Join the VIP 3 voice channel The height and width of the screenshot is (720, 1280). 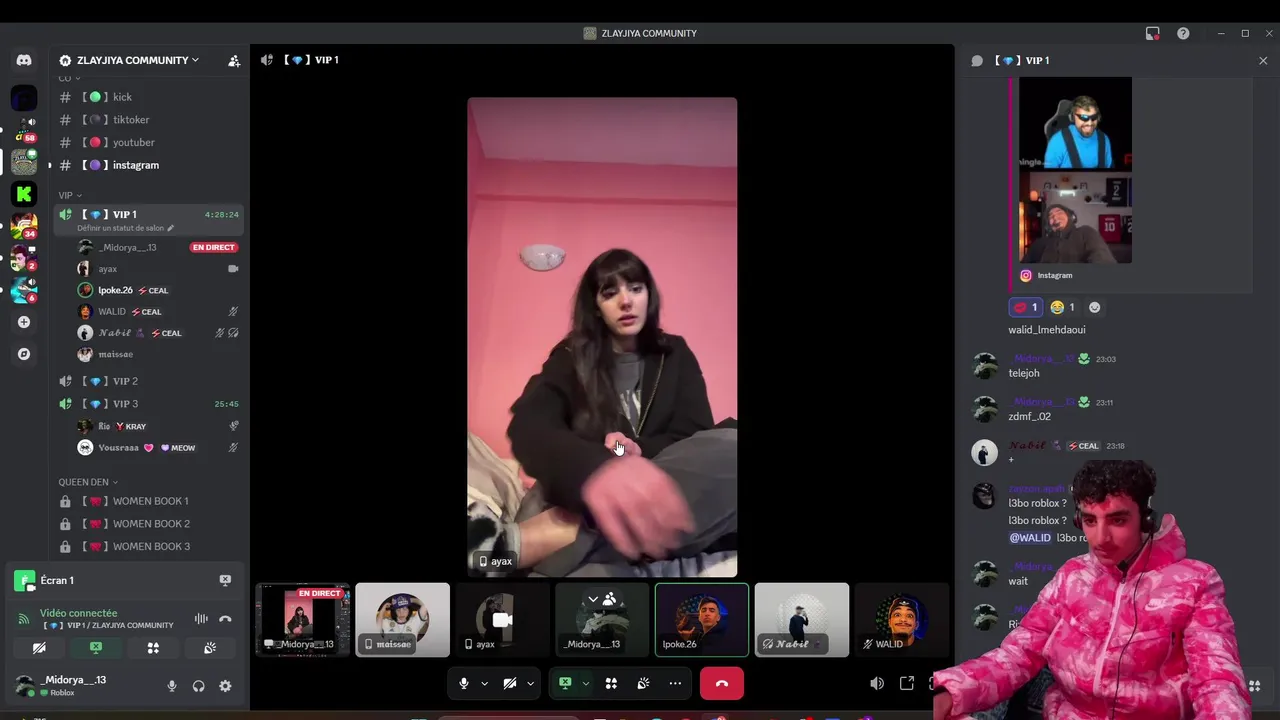(x=147, y=404)
